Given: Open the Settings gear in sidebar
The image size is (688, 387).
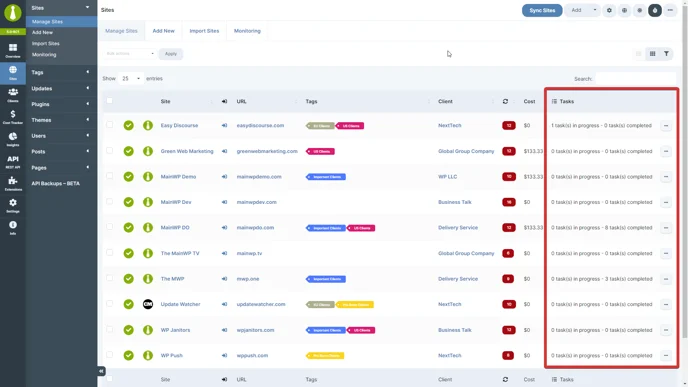Looking at the screenshot, I should 13,205.
